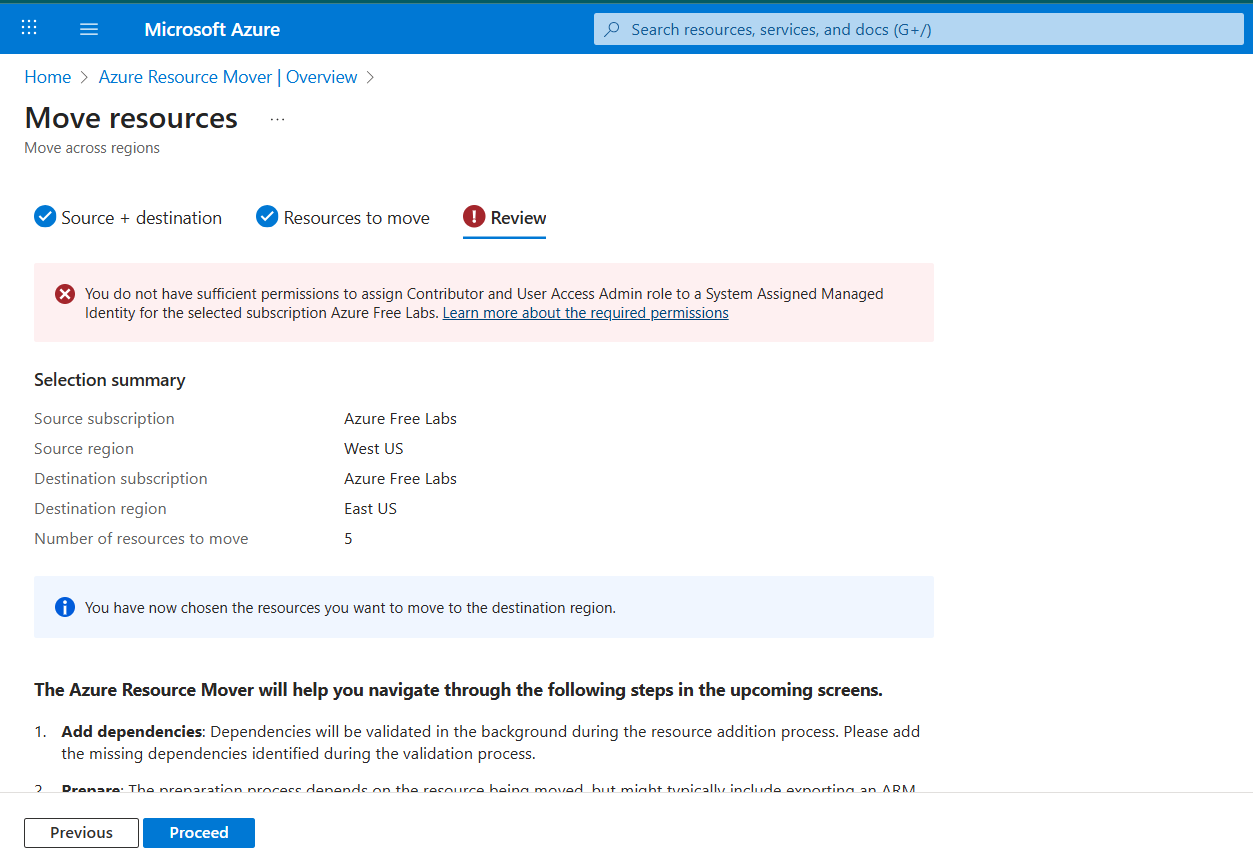The width and height of the screenshot is (1253, 857).
Task: Switch to the Source + destination tab
Action: coord(141,218)
